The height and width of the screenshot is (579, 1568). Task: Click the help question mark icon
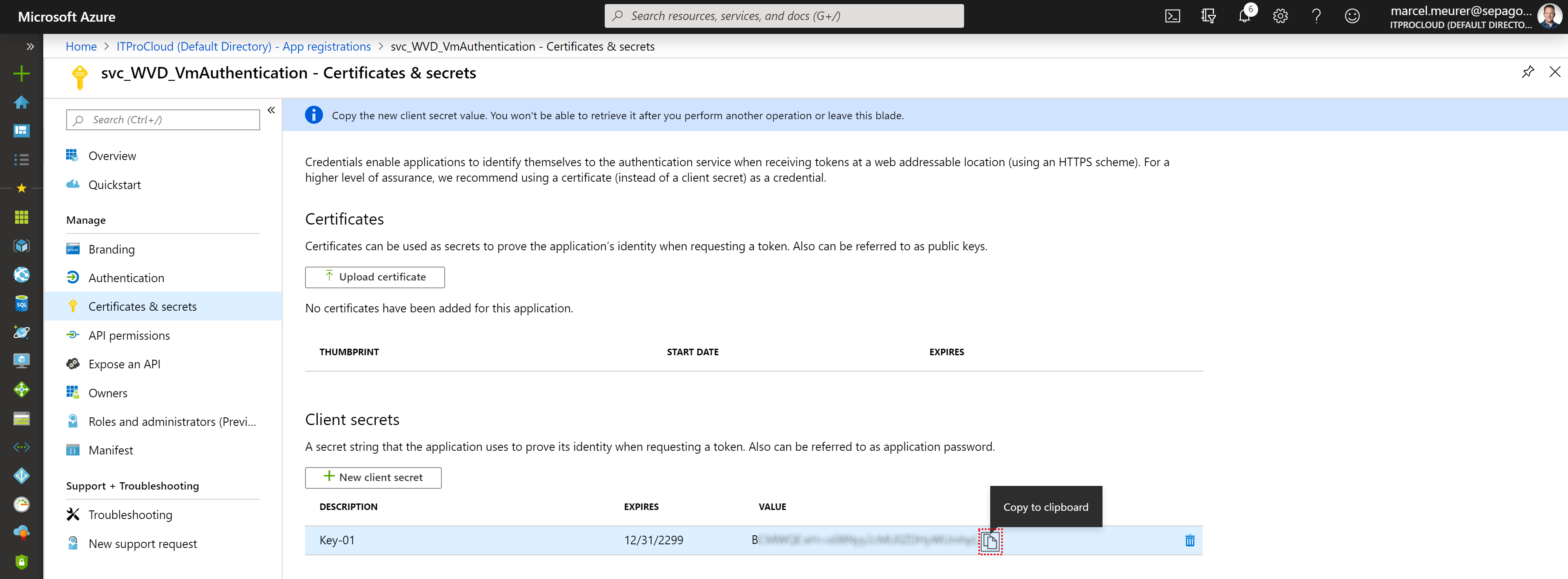(x=1316, y=16)
